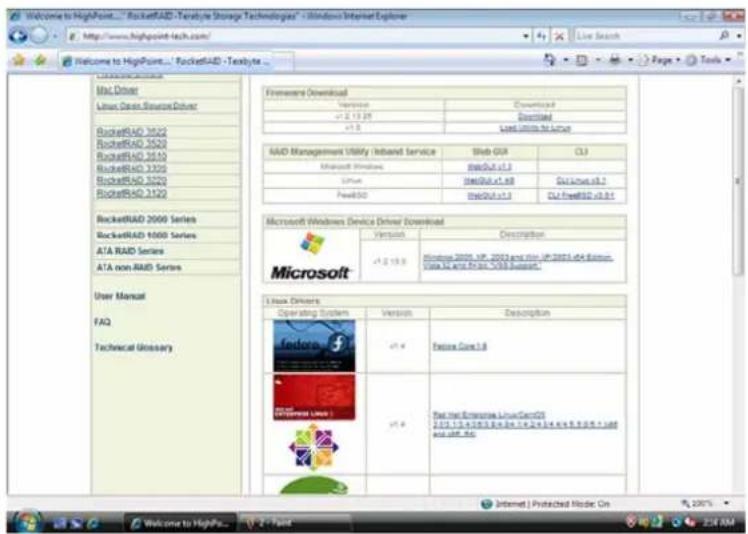Open the Mac Driver link
Viewport: 748px width, 534px height.
point(117,90)
